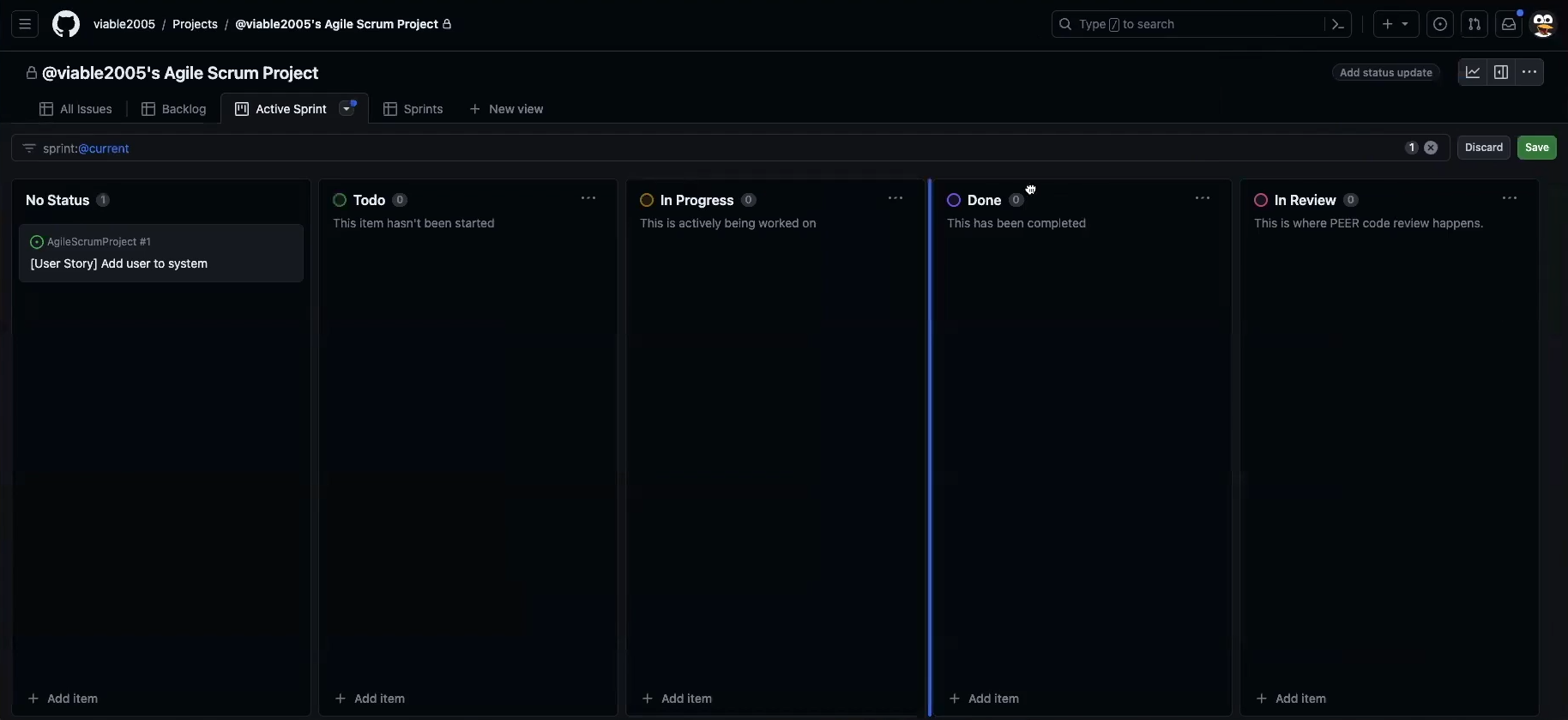Open the command palette icon
The height and width of the screenshot is (720, 1568).
point(1337,24)
